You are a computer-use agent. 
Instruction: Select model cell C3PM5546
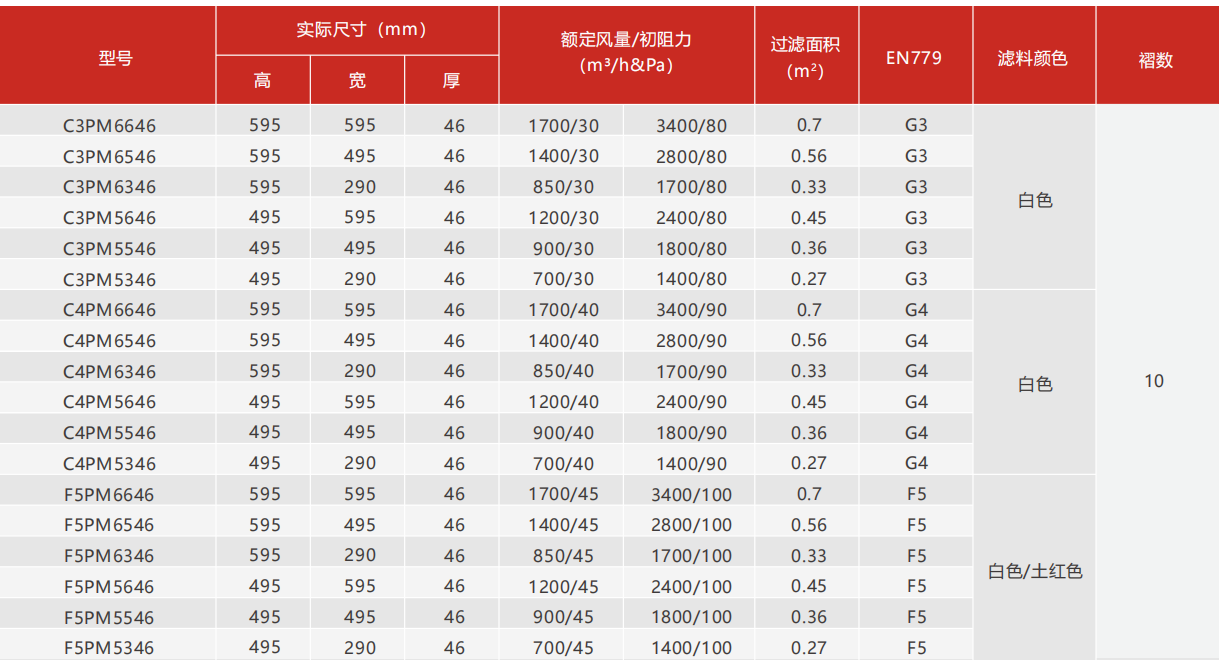click(109, 249)
